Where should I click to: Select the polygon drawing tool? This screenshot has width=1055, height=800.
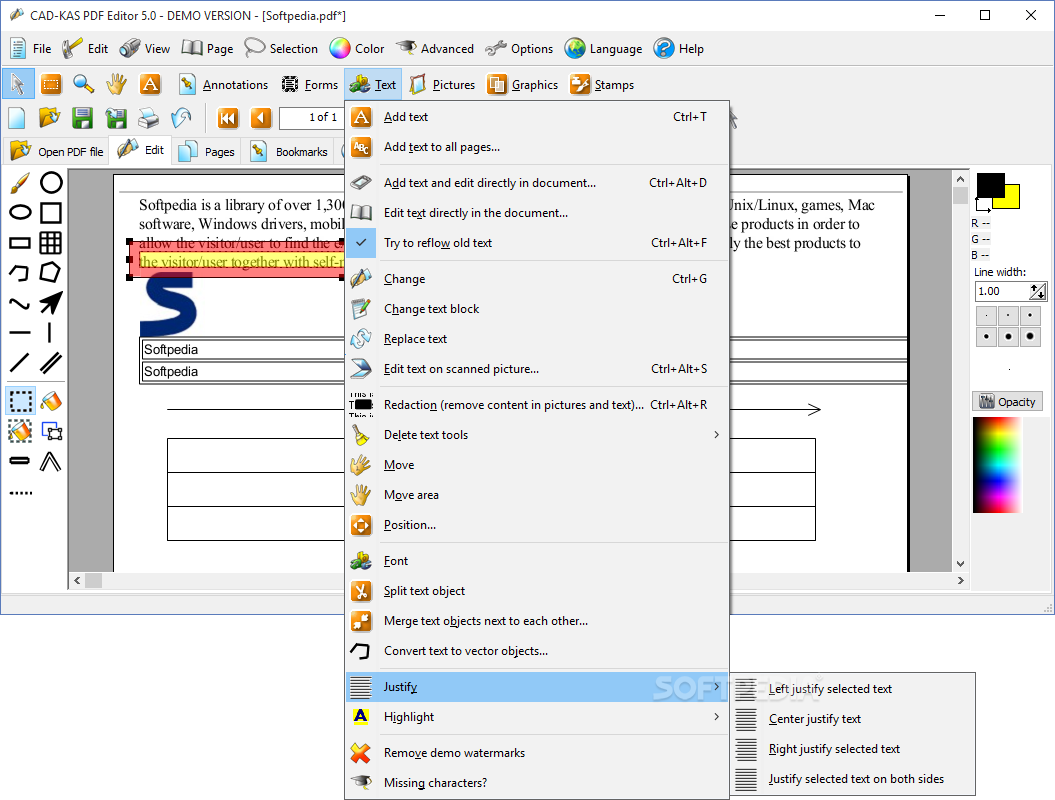51,272
